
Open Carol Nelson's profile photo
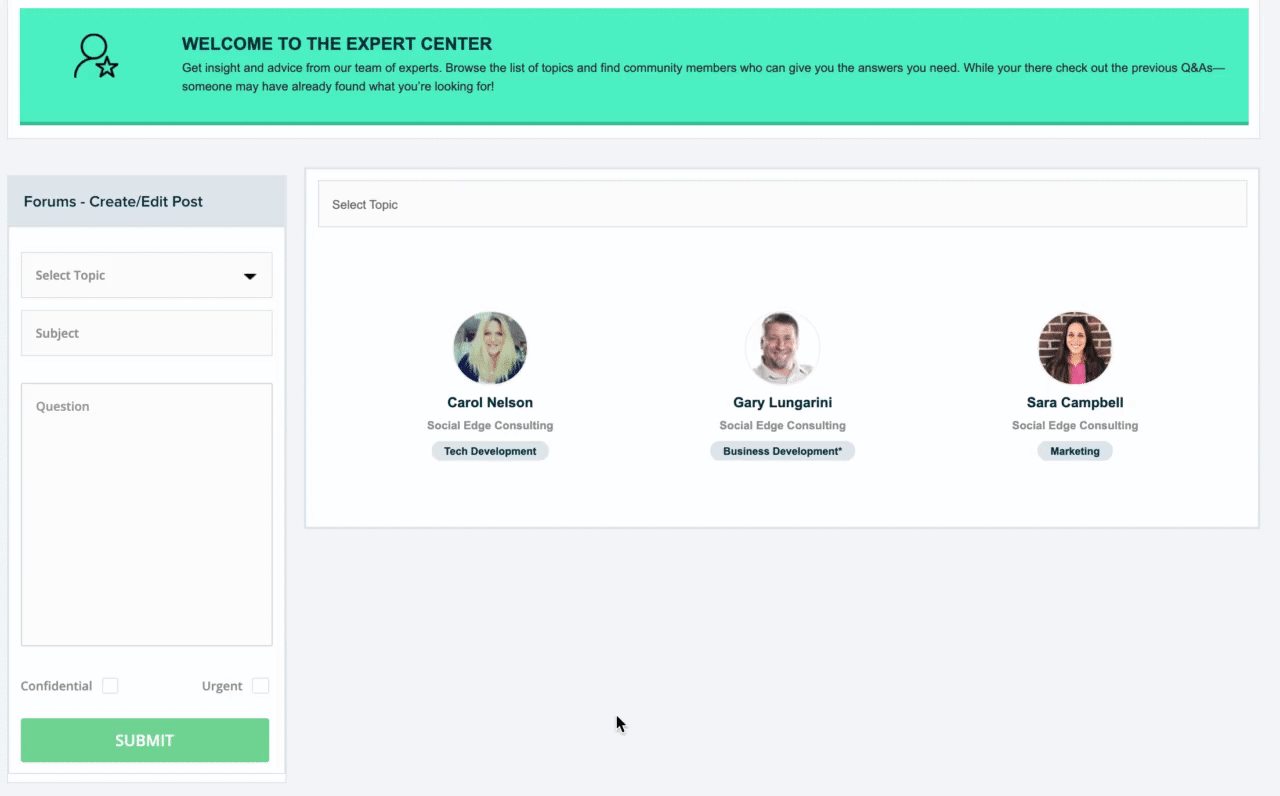click(490, 348)
